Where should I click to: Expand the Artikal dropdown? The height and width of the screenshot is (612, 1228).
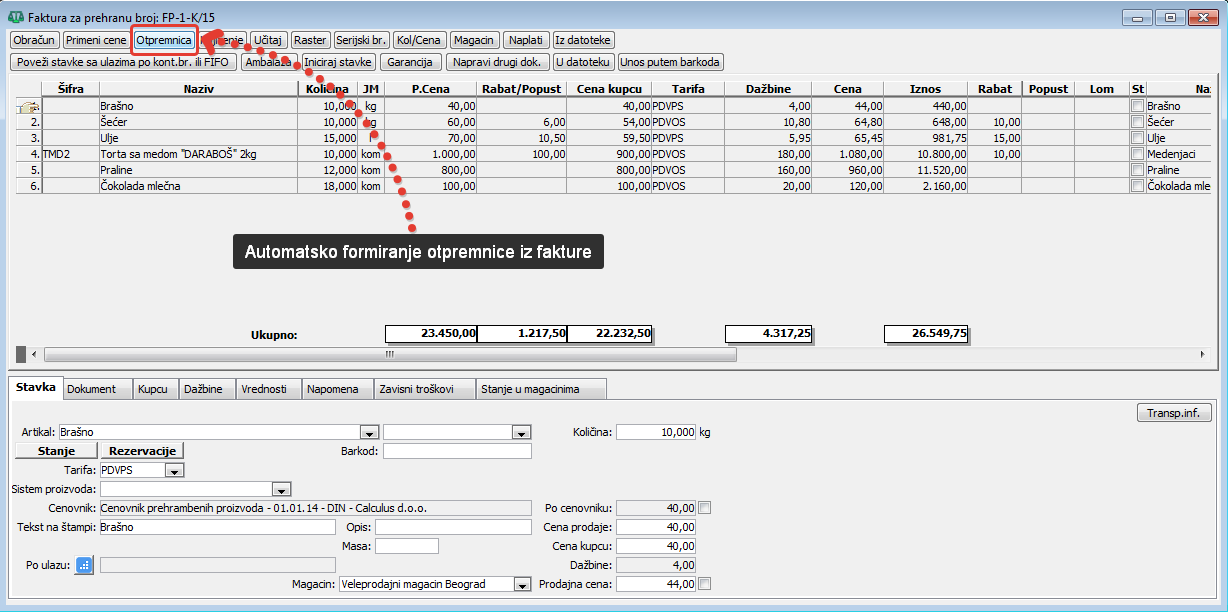click(x=369, y=432)
